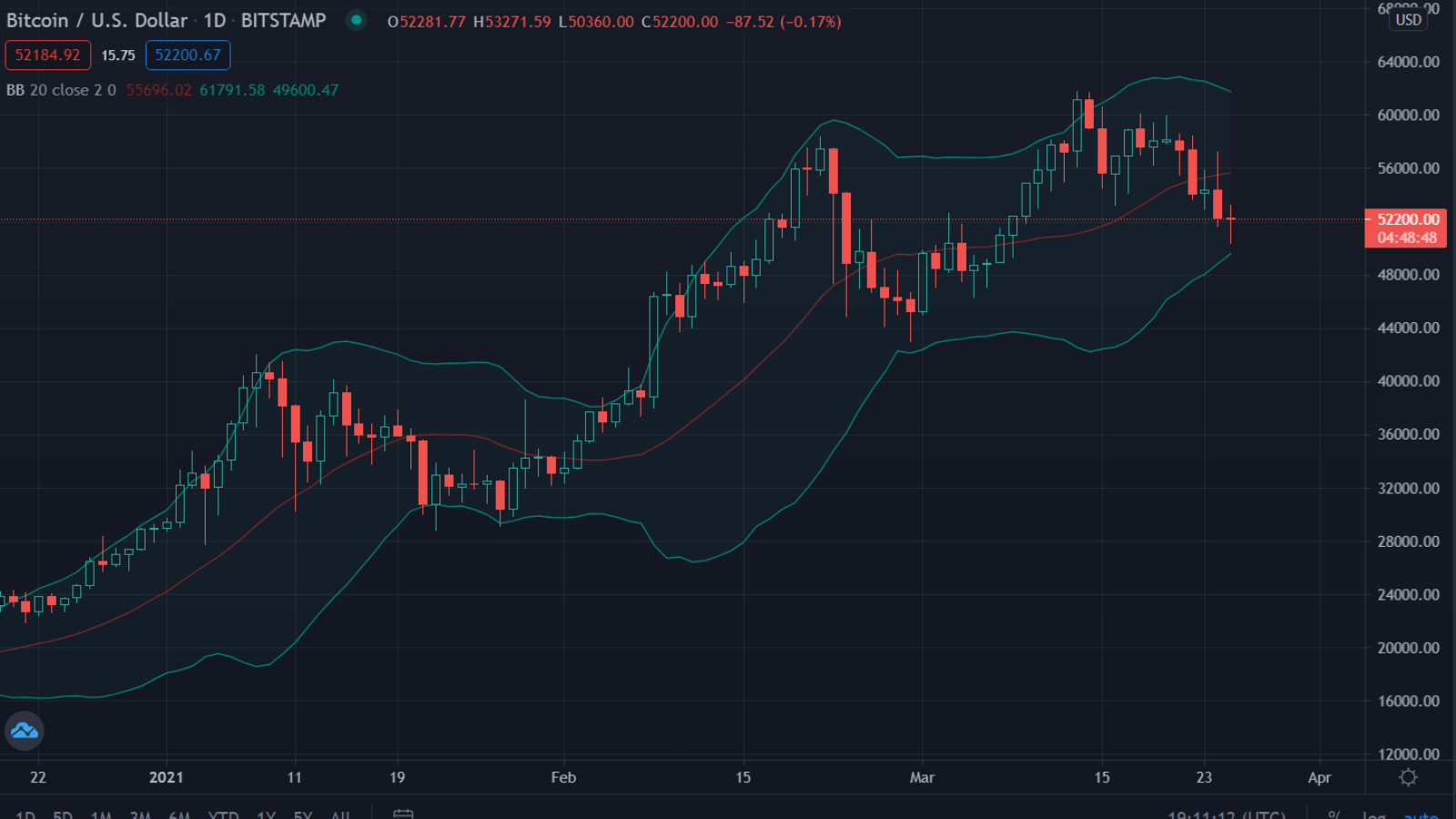Click the 2021 label on time axis

(166, 777)
